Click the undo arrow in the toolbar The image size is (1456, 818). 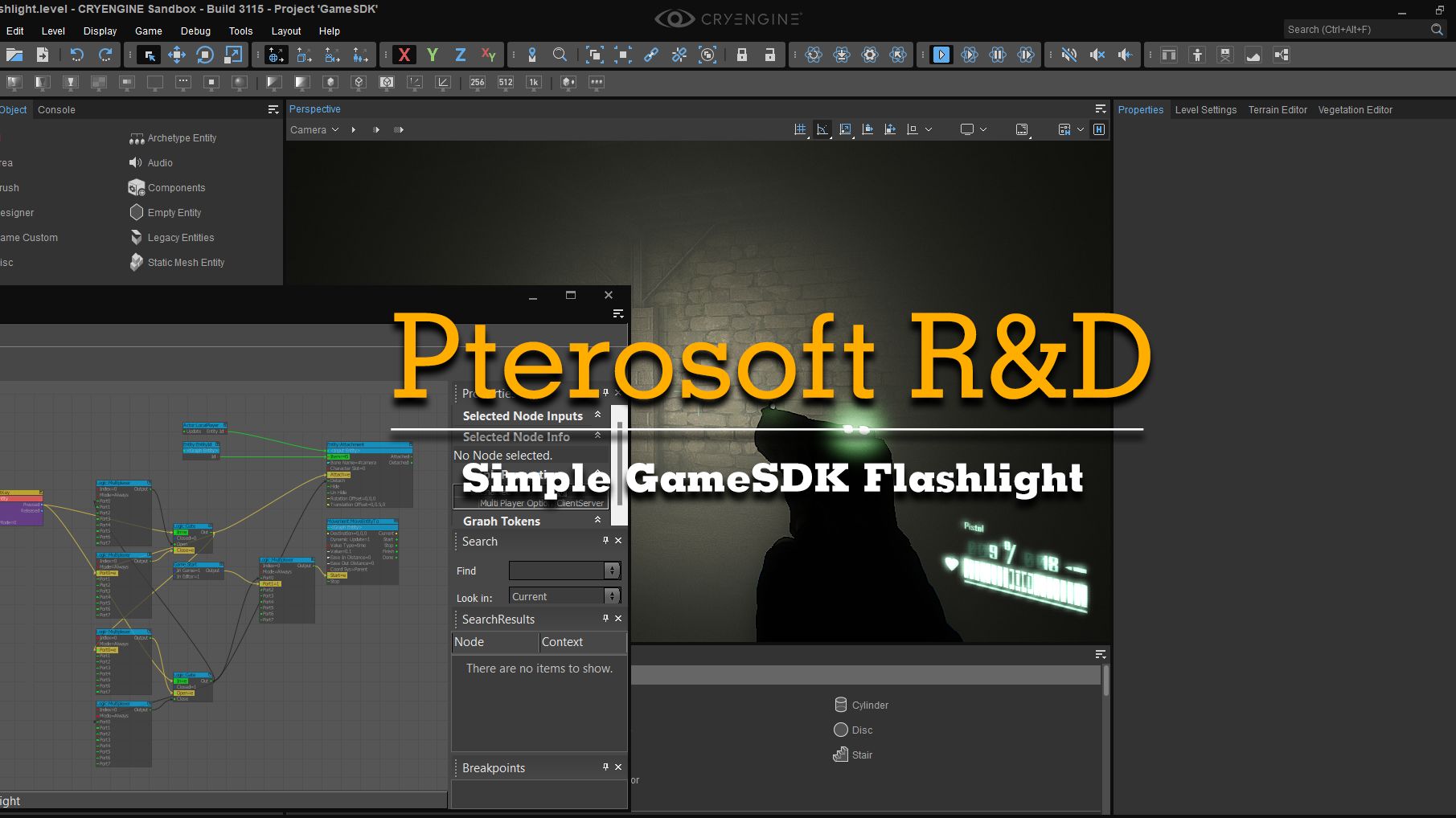tap(77, 55)
